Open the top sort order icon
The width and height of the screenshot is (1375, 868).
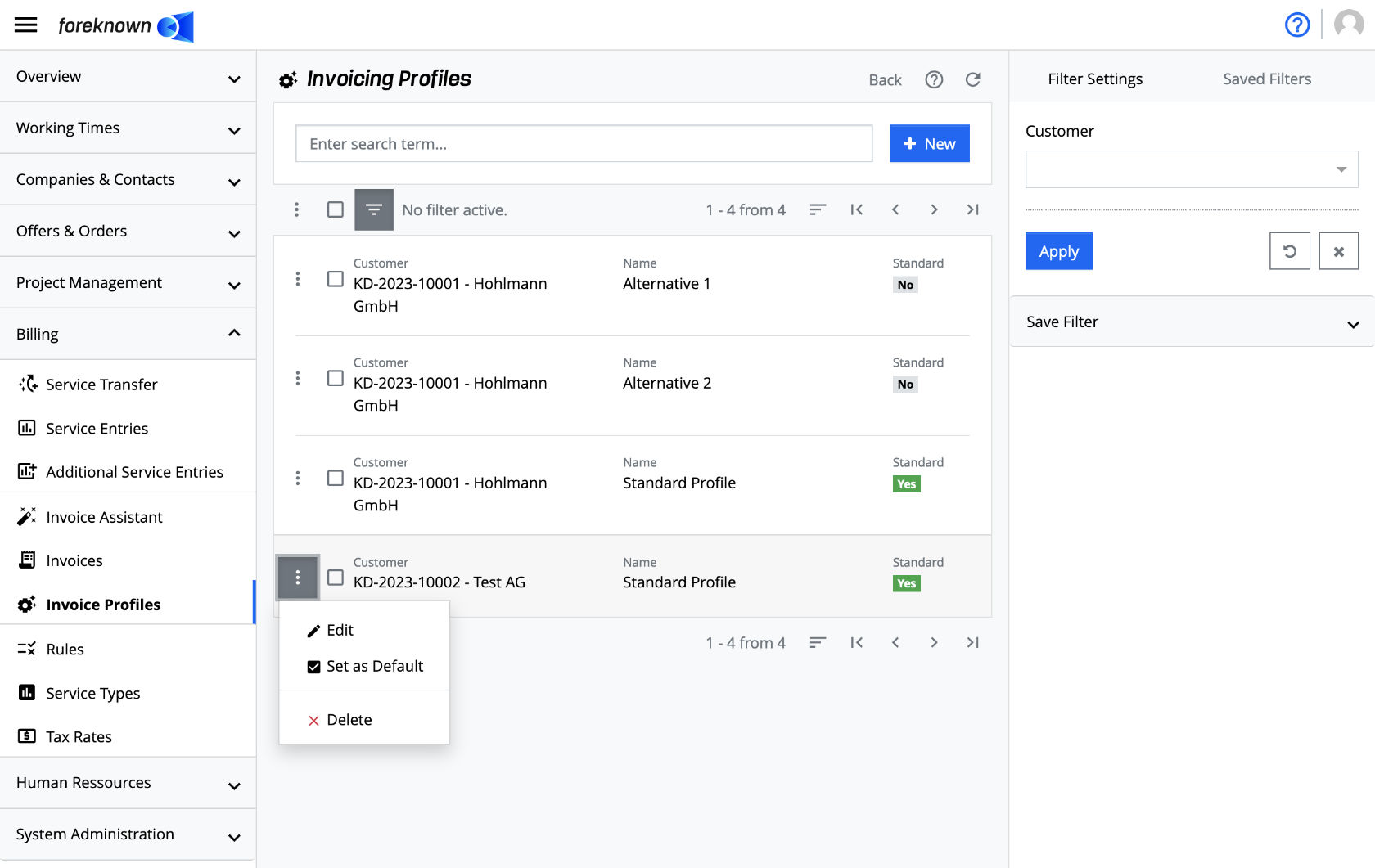tap(818, 209)
